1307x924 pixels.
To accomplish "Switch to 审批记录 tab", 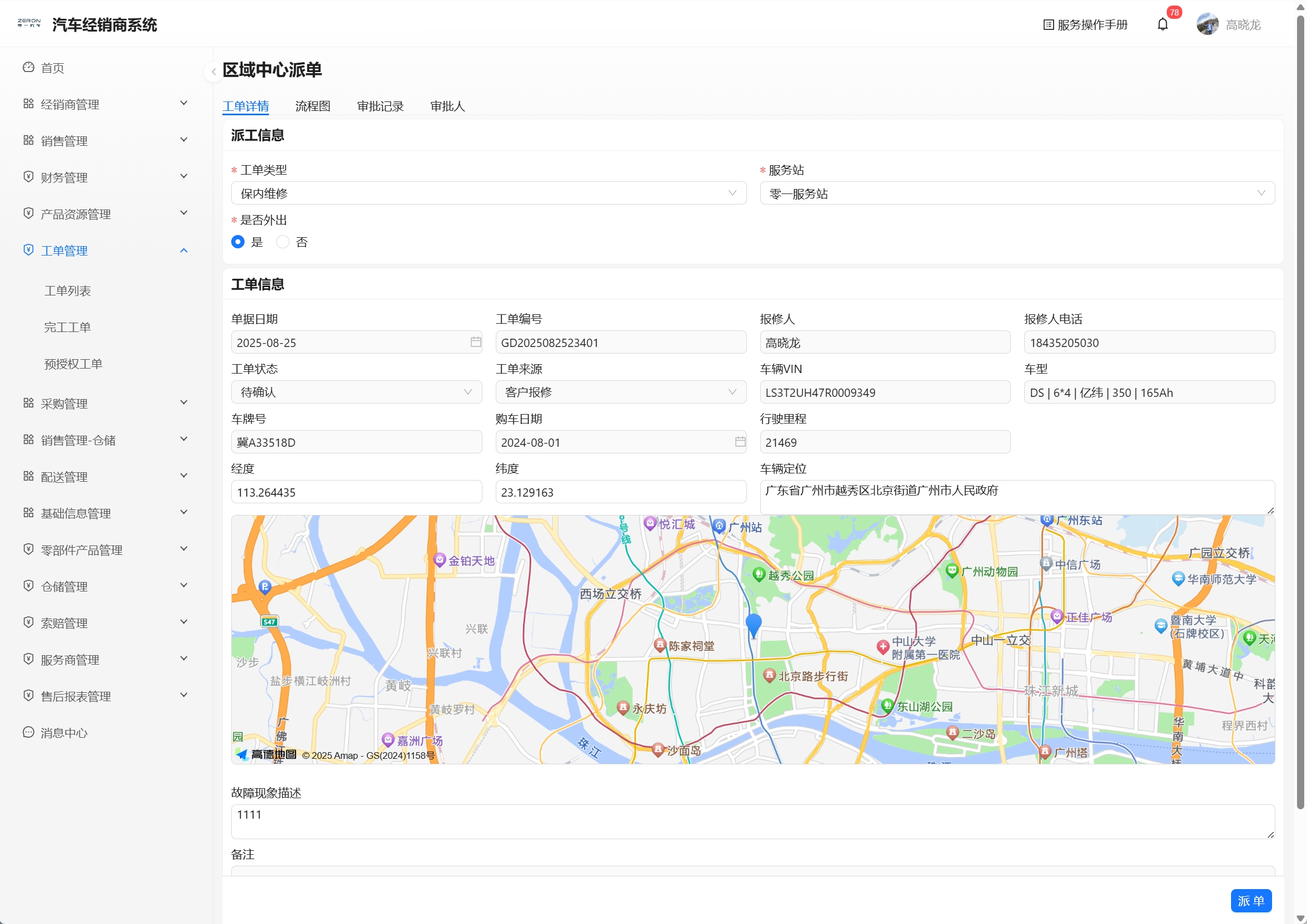I will click(380, 106).
